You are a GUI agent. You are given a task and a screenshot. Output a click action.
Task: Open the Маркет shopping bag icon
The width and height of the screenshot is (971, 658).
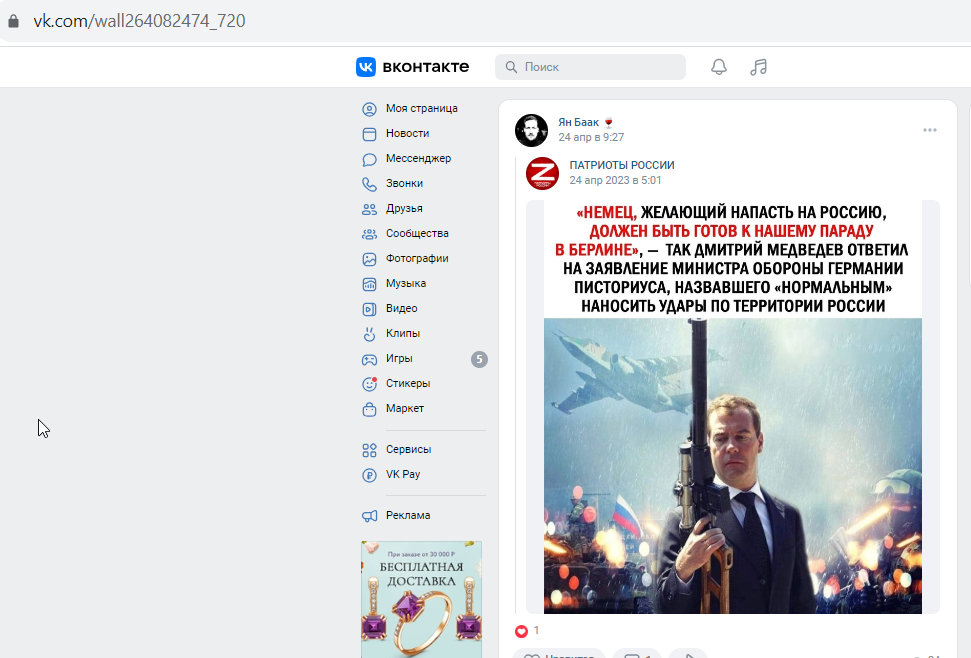(369, 409)
